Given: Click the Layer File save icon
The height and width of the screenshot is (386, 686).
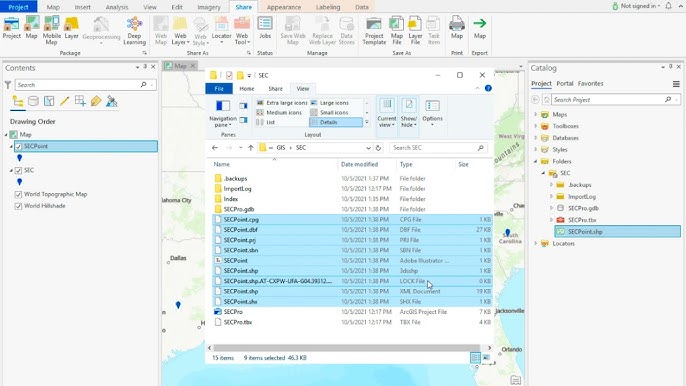Looking at the screenshot, I should [415, 31].
